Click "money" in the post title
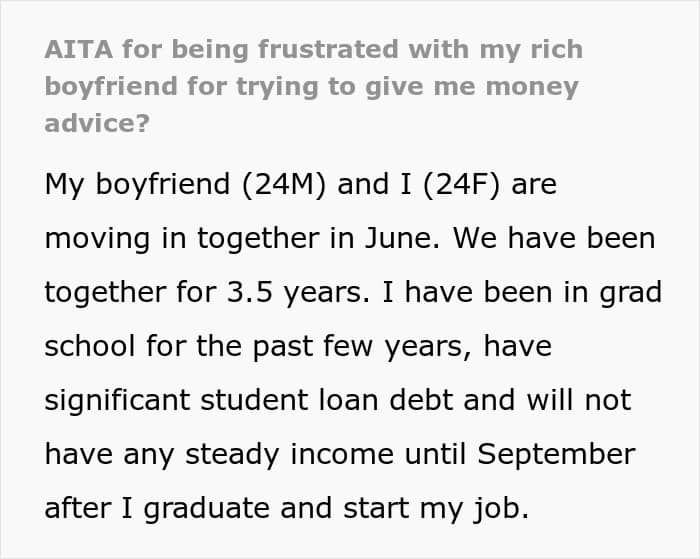 pyautogui.click(x=532, y=88)
